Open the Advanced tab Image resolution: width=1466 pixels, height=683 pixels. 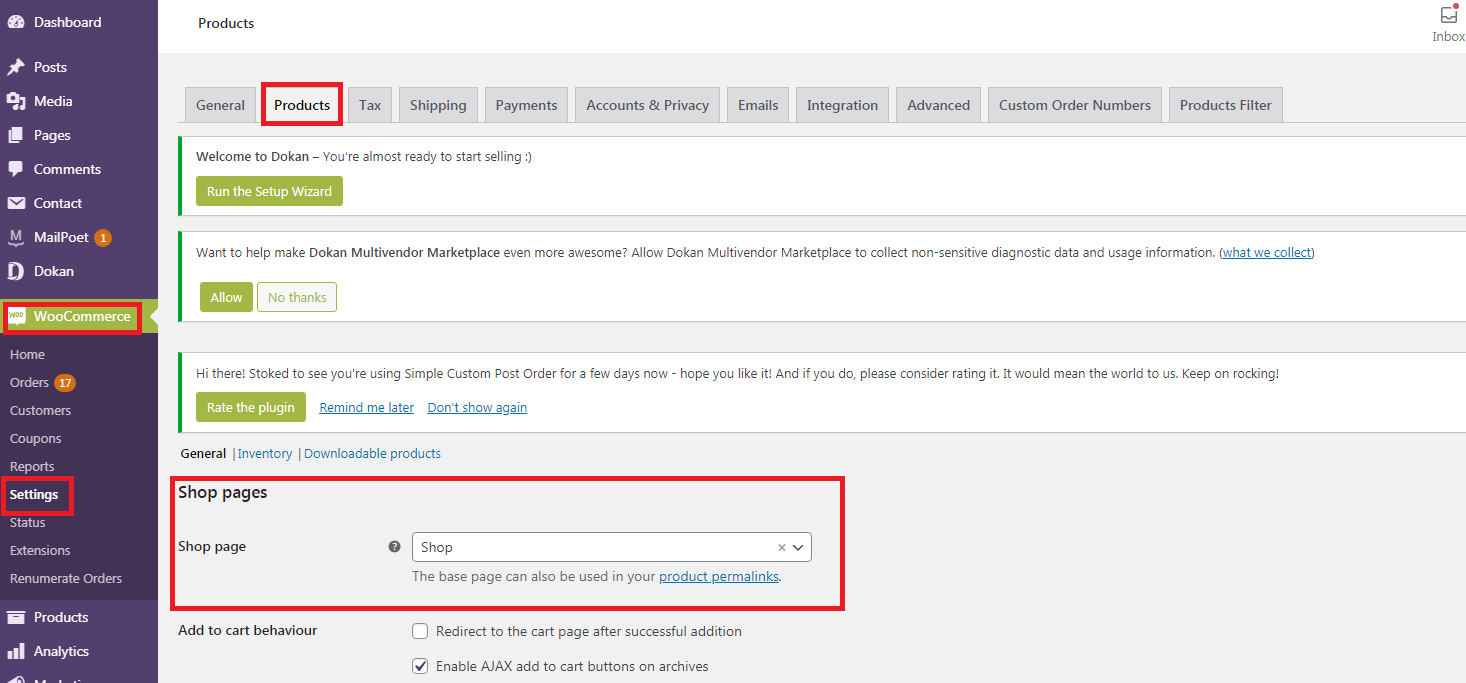pyautogui.click(x=939, y=105)
